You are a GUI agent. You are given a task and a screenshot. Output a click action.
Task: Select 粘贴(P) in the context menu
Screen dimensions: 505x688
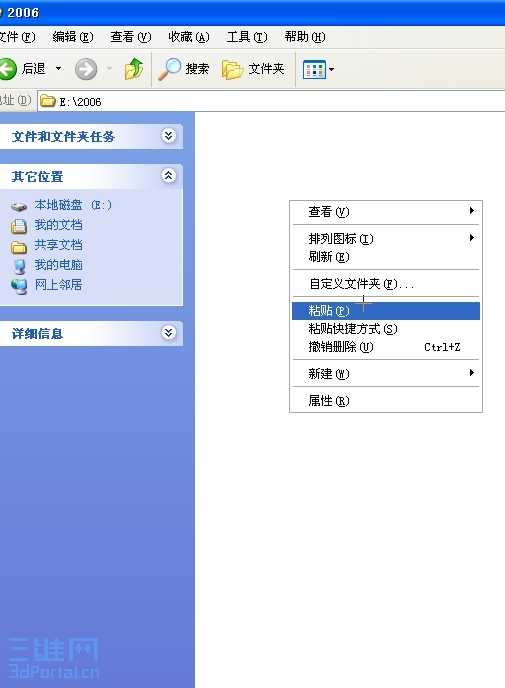pyautogui.click(x=386, y=311)
